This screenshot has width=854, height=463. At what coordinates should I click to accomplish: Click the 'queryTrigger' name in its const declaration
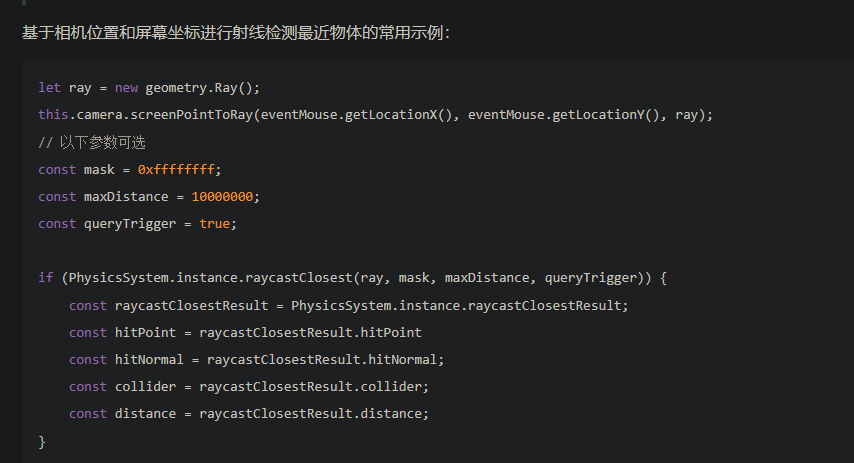(130, 223)
